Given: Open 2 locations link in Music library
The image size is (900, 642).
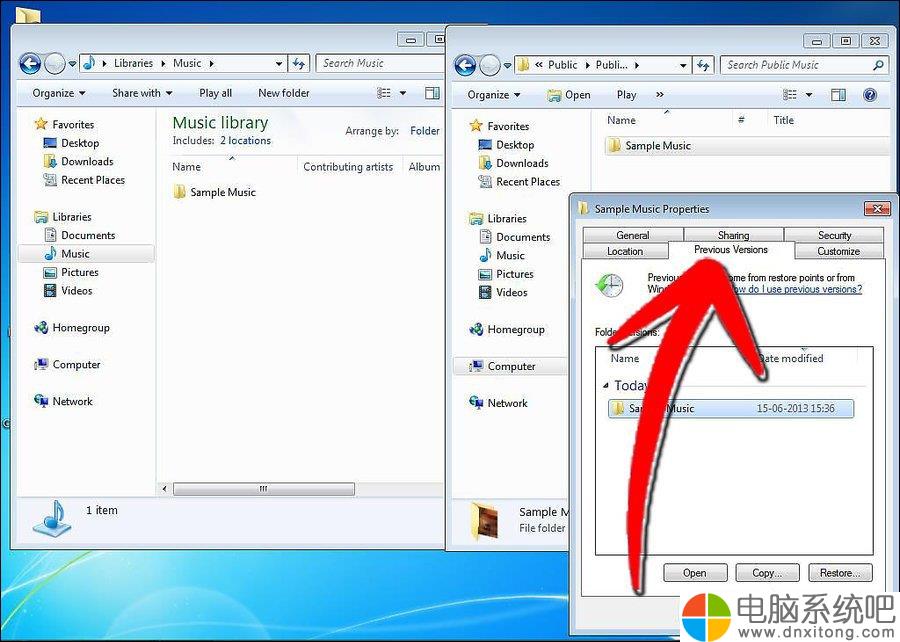Looking at the screenshot, I should pos(245,140).
